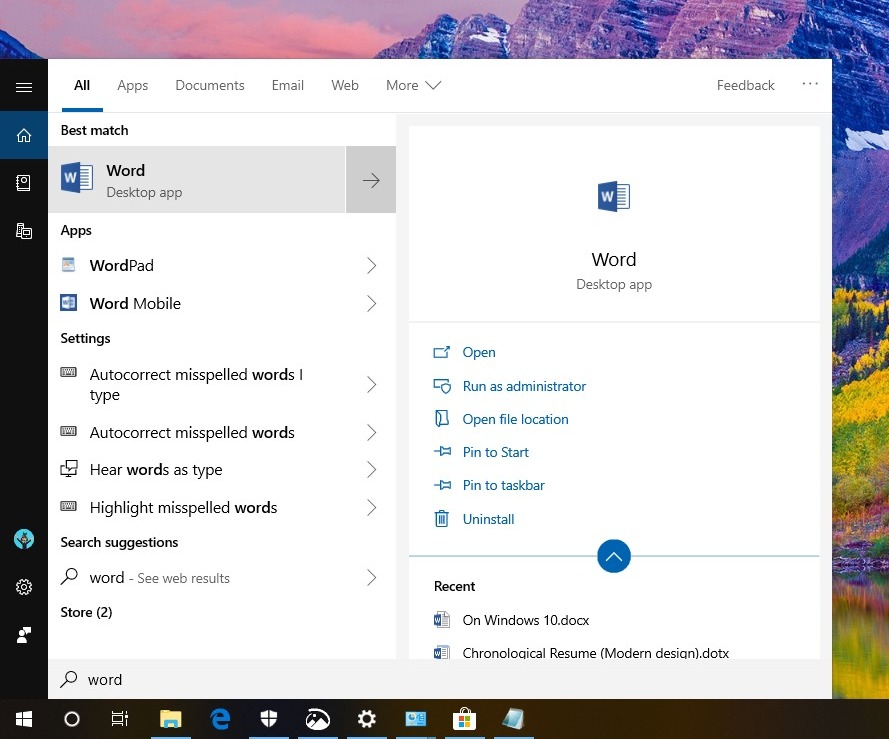Expand chevron beside Highlight misspelled words
Image resolution: width=889 pixels, height=739 pixels.
tap(371, 507)
